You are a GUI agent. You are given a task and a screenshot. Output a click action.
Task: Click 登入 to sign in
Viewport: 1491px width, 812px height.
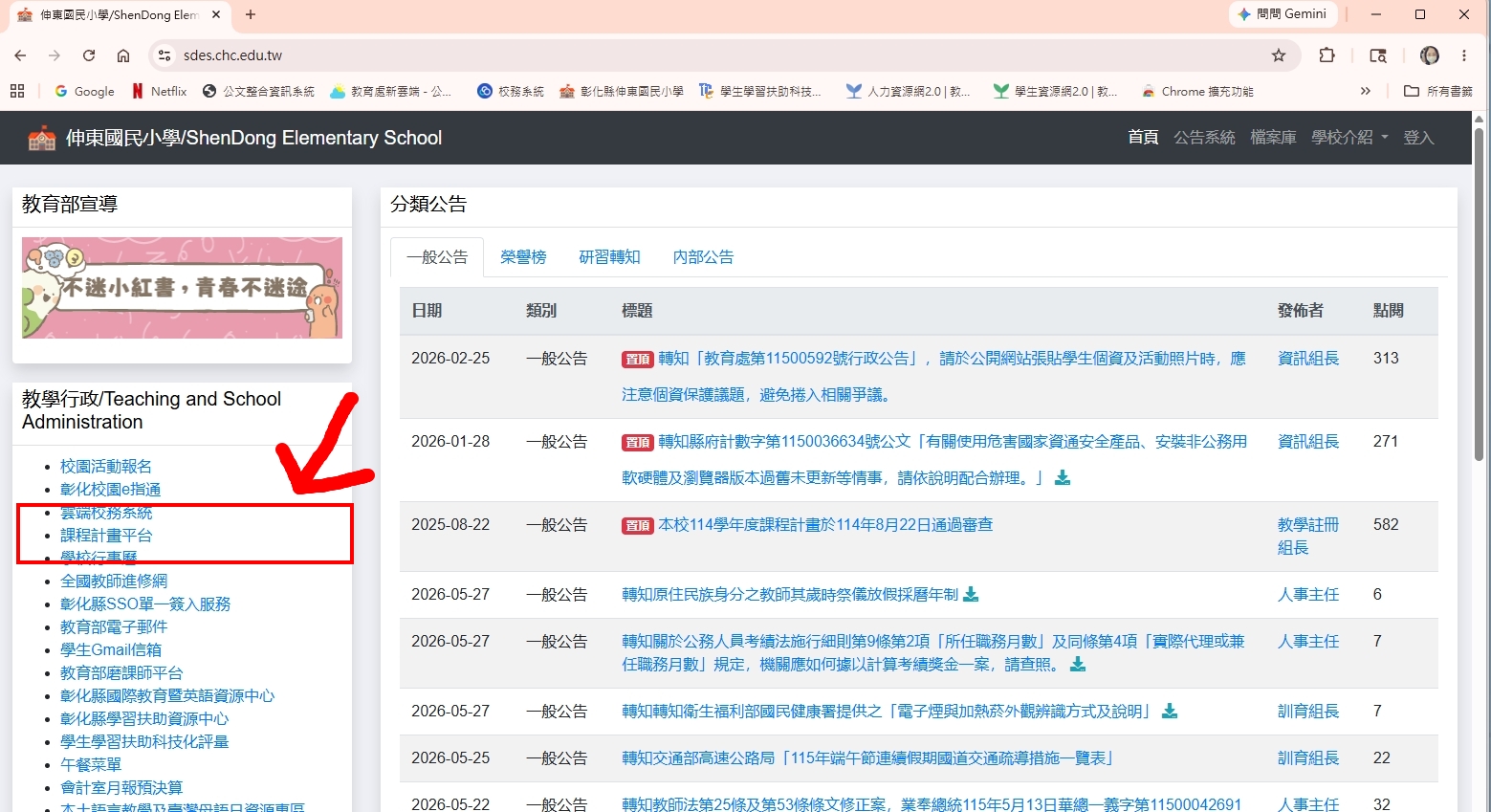(x=1418, y=138)
